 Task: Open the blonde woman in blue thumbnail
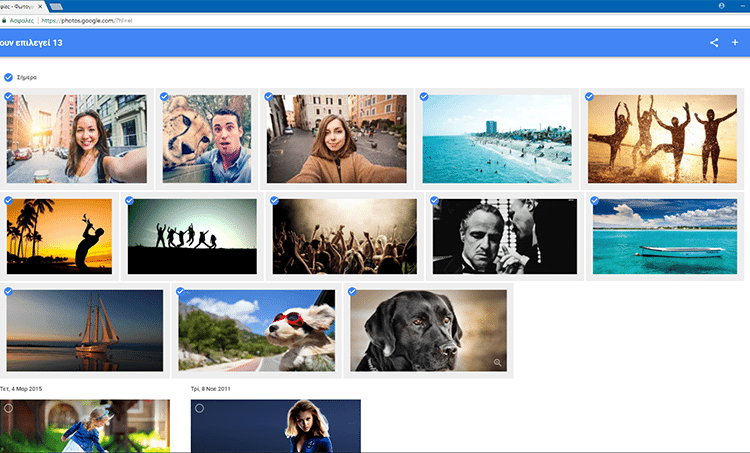coord(276,428)
